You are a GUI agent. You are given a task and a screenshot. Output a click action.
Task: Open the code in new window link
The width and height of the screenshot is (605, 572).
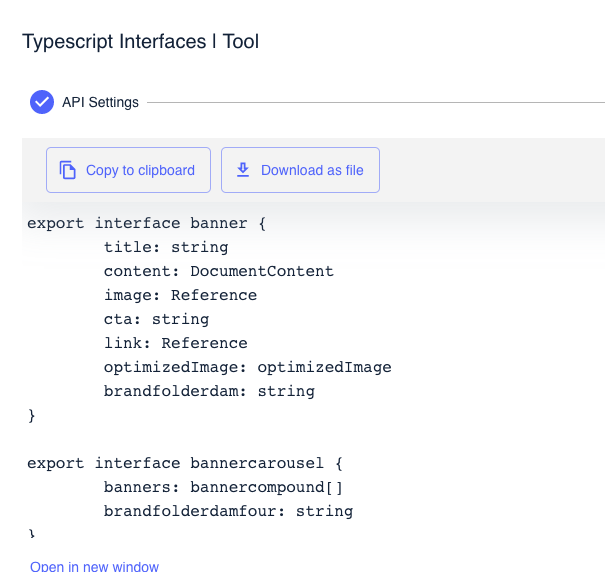tap(95, 566)
